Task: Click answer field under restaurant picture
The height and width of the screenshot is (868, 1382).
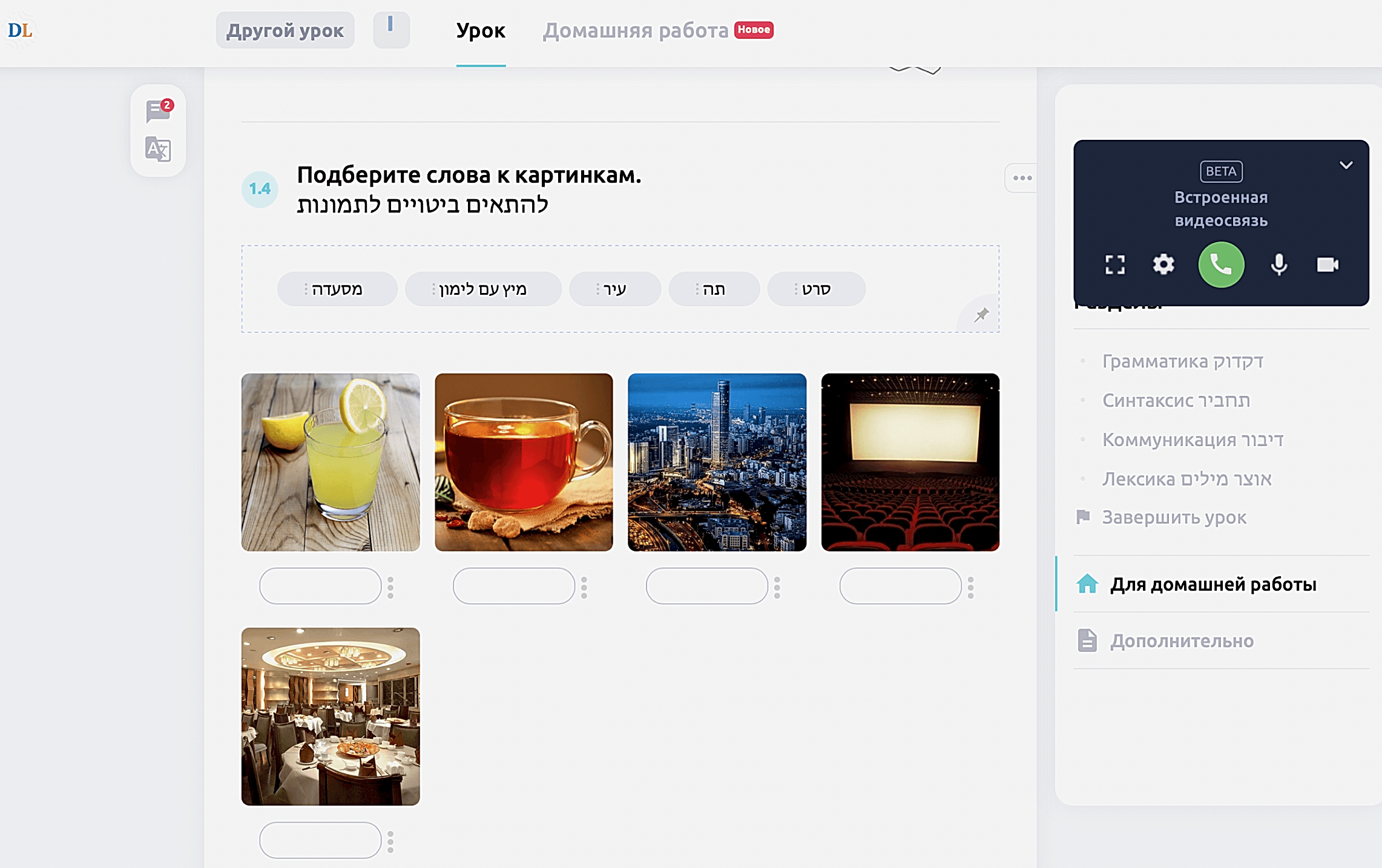Action: tap(320, 840)
